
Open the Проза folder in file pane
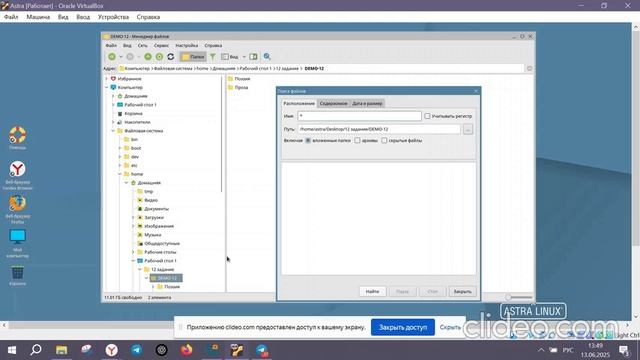(x=238, y=87)
